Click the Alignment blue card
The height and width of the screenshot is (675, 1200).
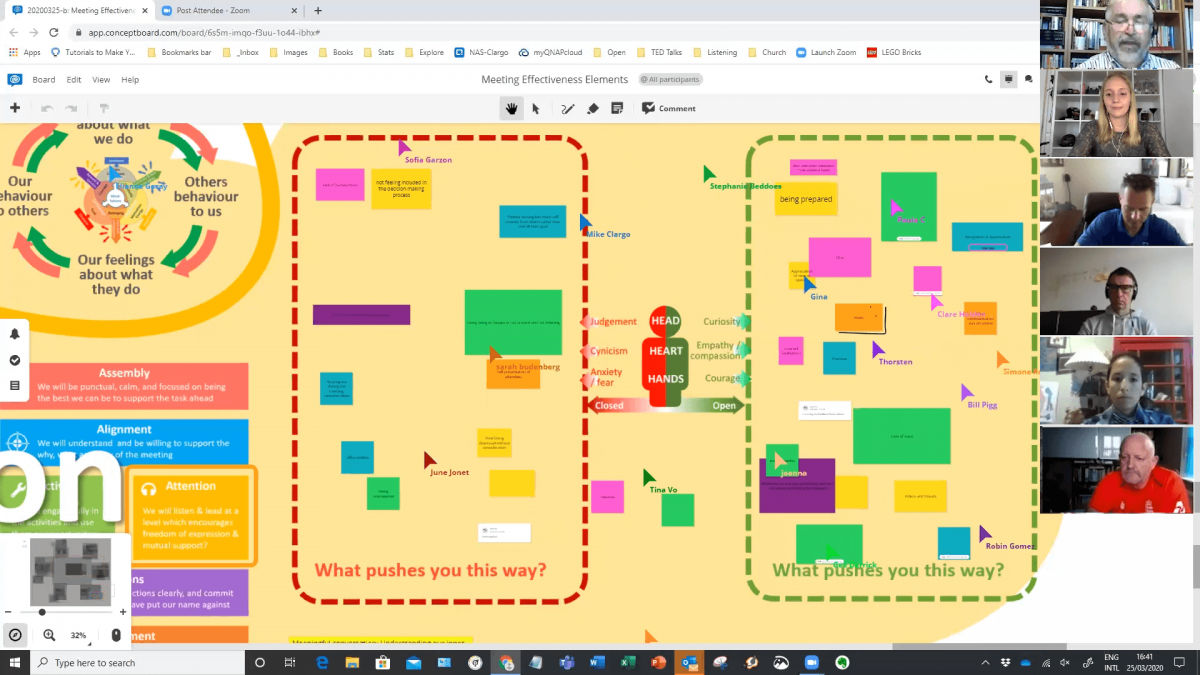pos(124,443)
